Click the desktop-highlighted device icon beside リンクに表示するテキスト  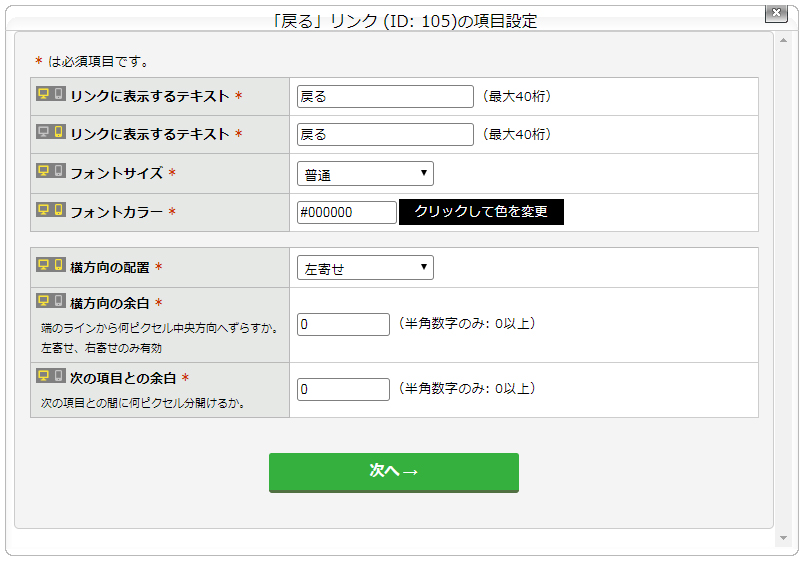coord(51,94)
